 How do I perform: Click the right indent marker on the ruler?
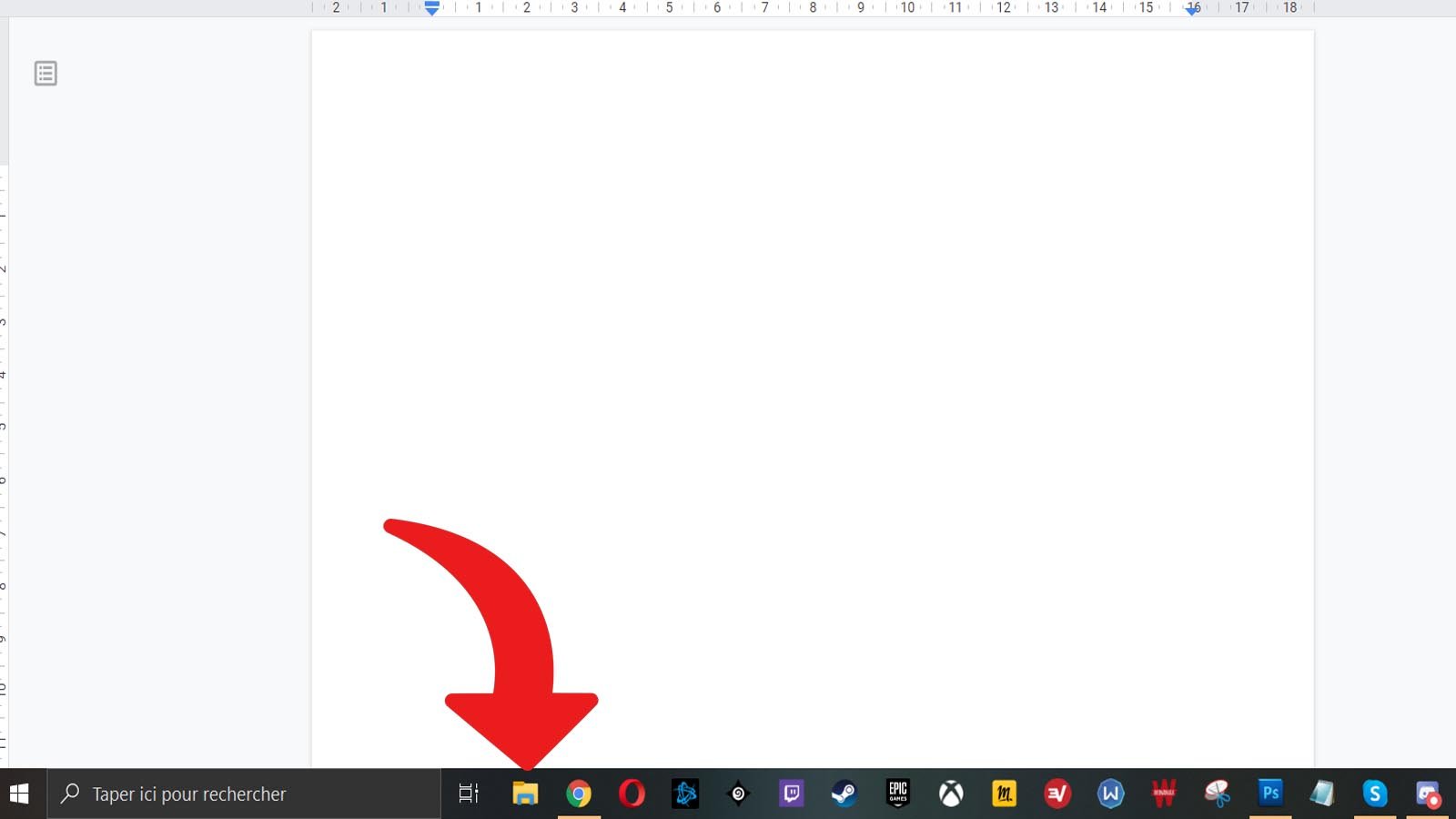(1192, 9)
